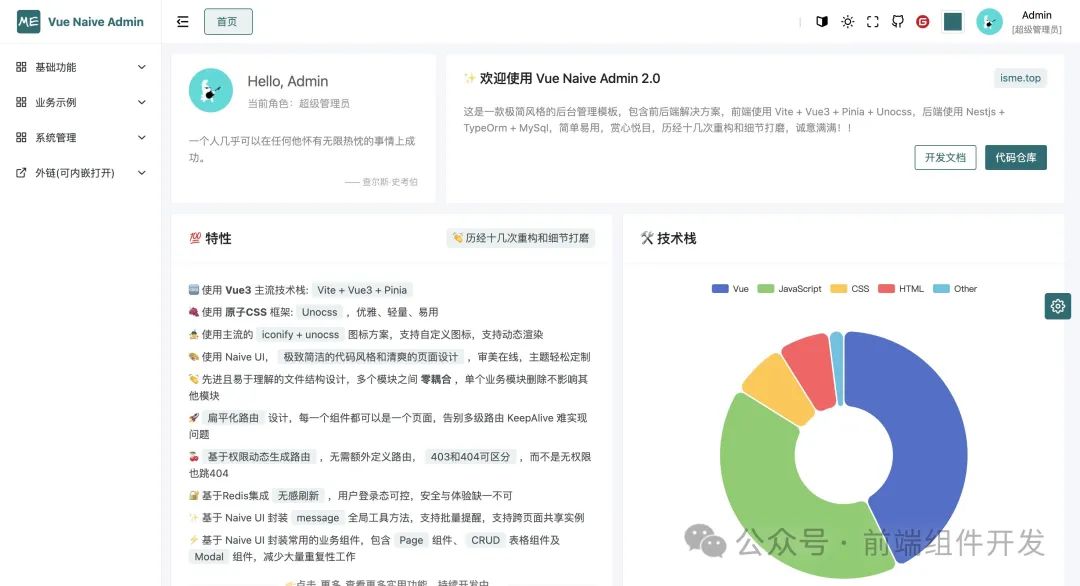Click the 业务示例 grid icon

tap(21, 102)
